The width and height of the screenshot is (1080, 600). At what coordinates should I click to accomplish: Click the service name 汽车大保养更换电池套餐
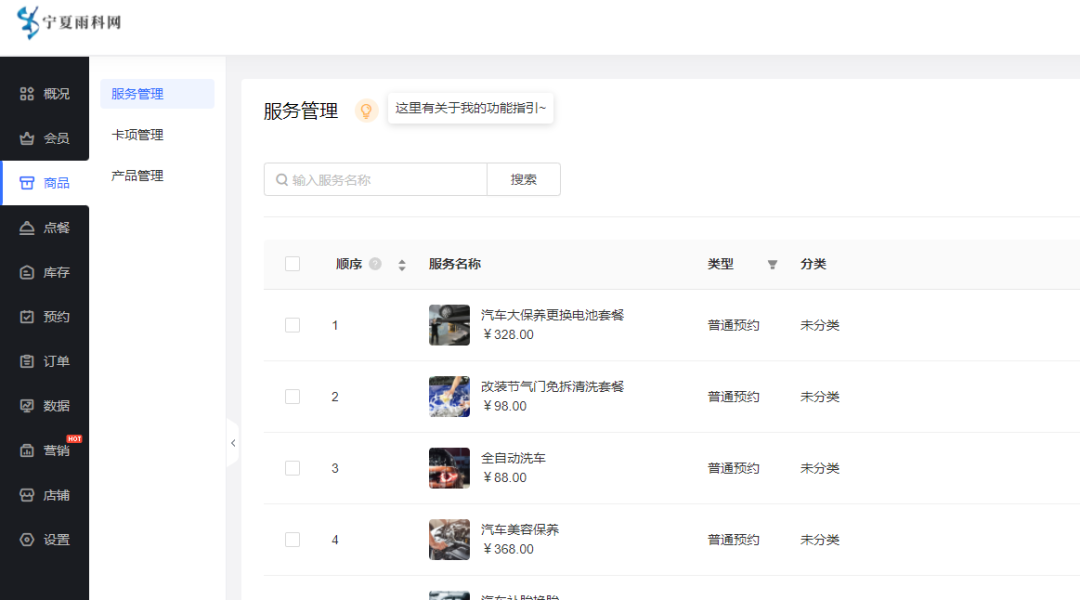point(552,315)
